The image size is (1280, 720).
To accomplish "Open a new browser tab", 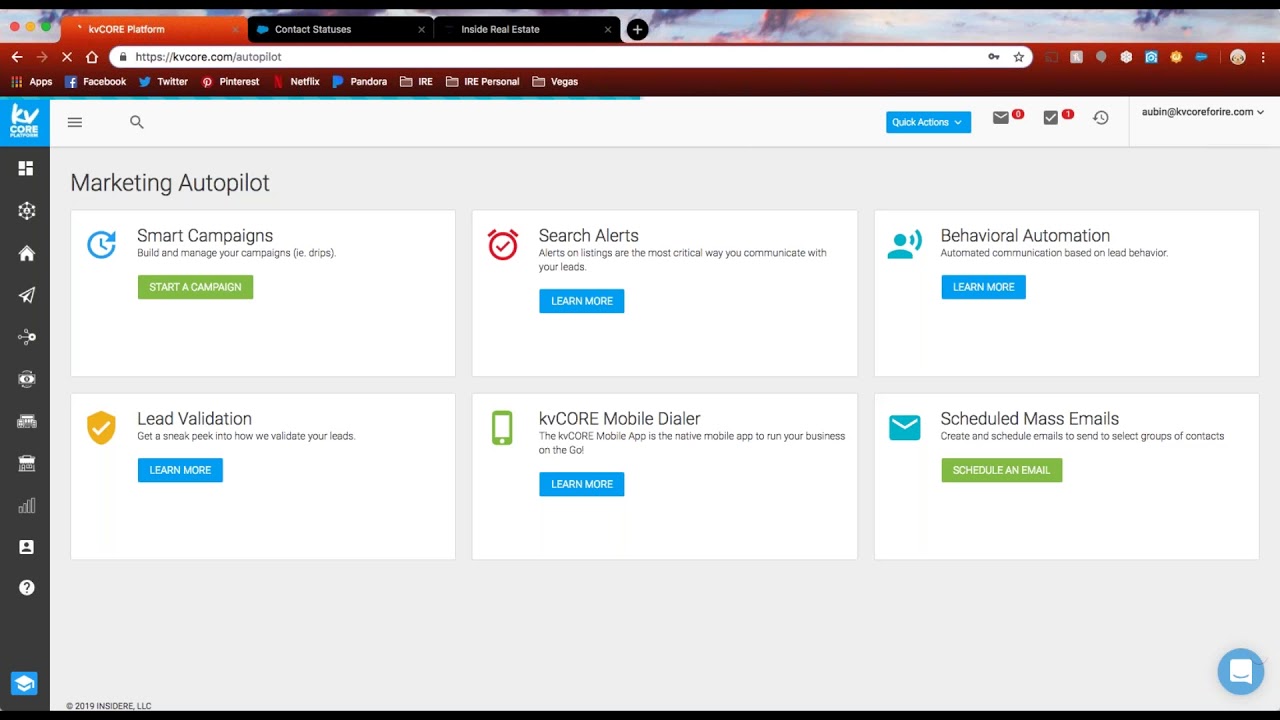I will (637, 29).
